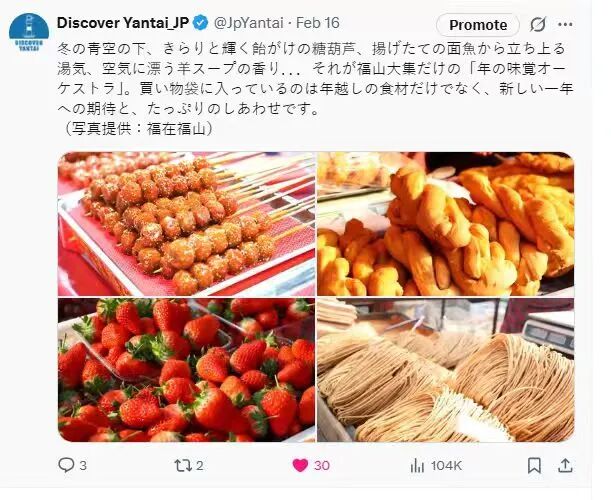Click the Promote button
Screen dimensions: 611x500
tap(478, 25)
